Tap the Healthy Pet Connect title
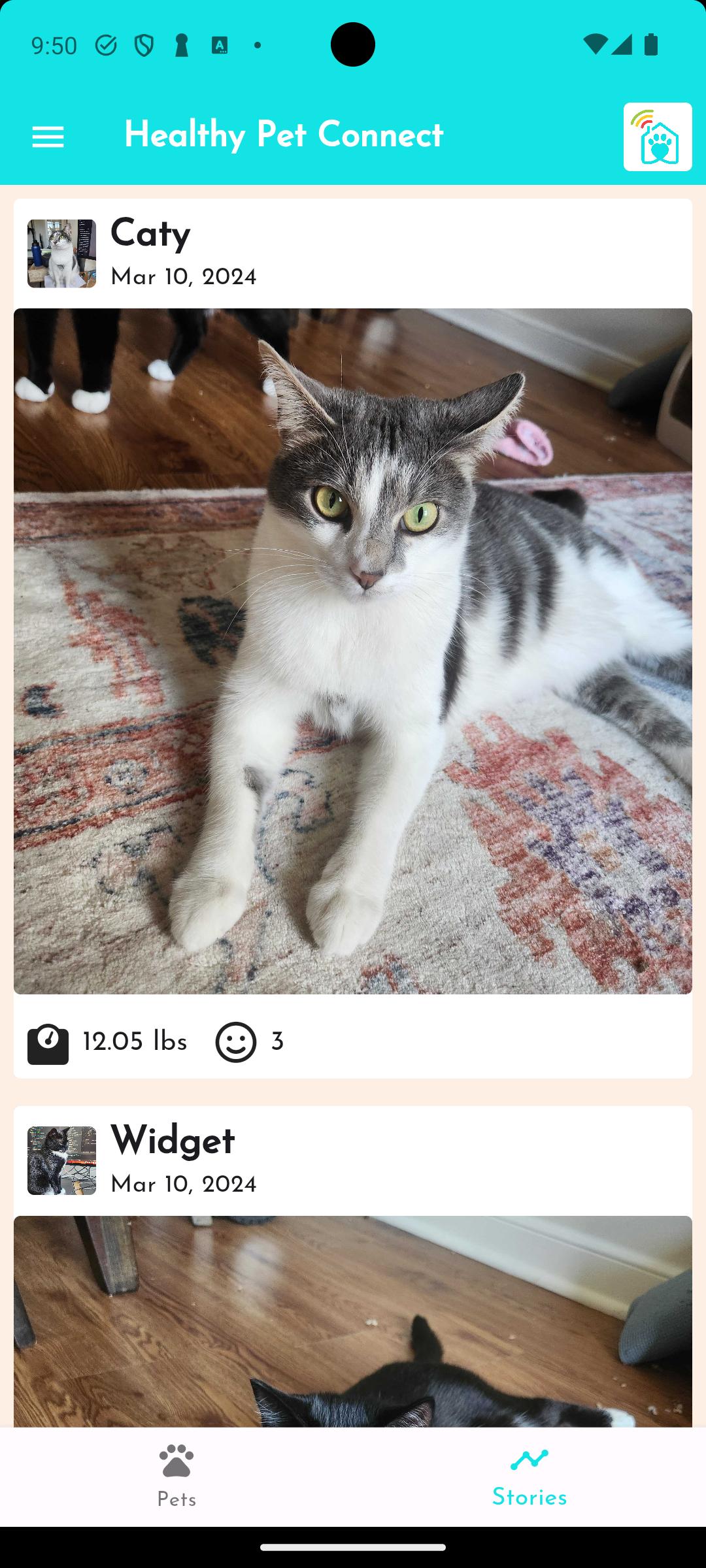Image resolution: width=706 pixels, height=1568 pixels. [x=284, y=135]
